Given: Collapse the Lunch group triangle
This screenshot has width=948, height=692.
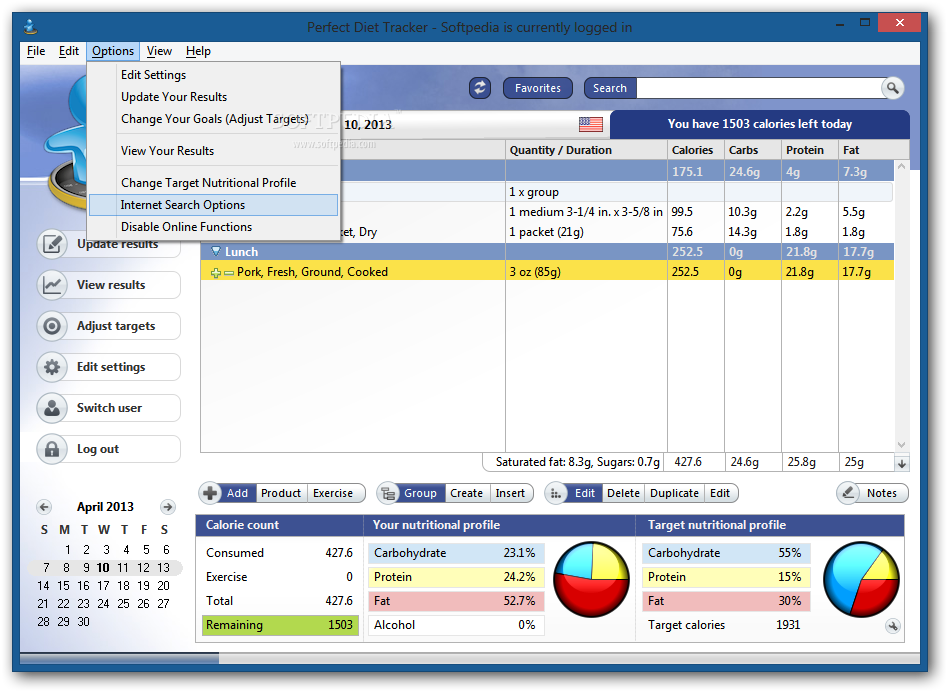Looking at the screenshot, I should 216,251.
